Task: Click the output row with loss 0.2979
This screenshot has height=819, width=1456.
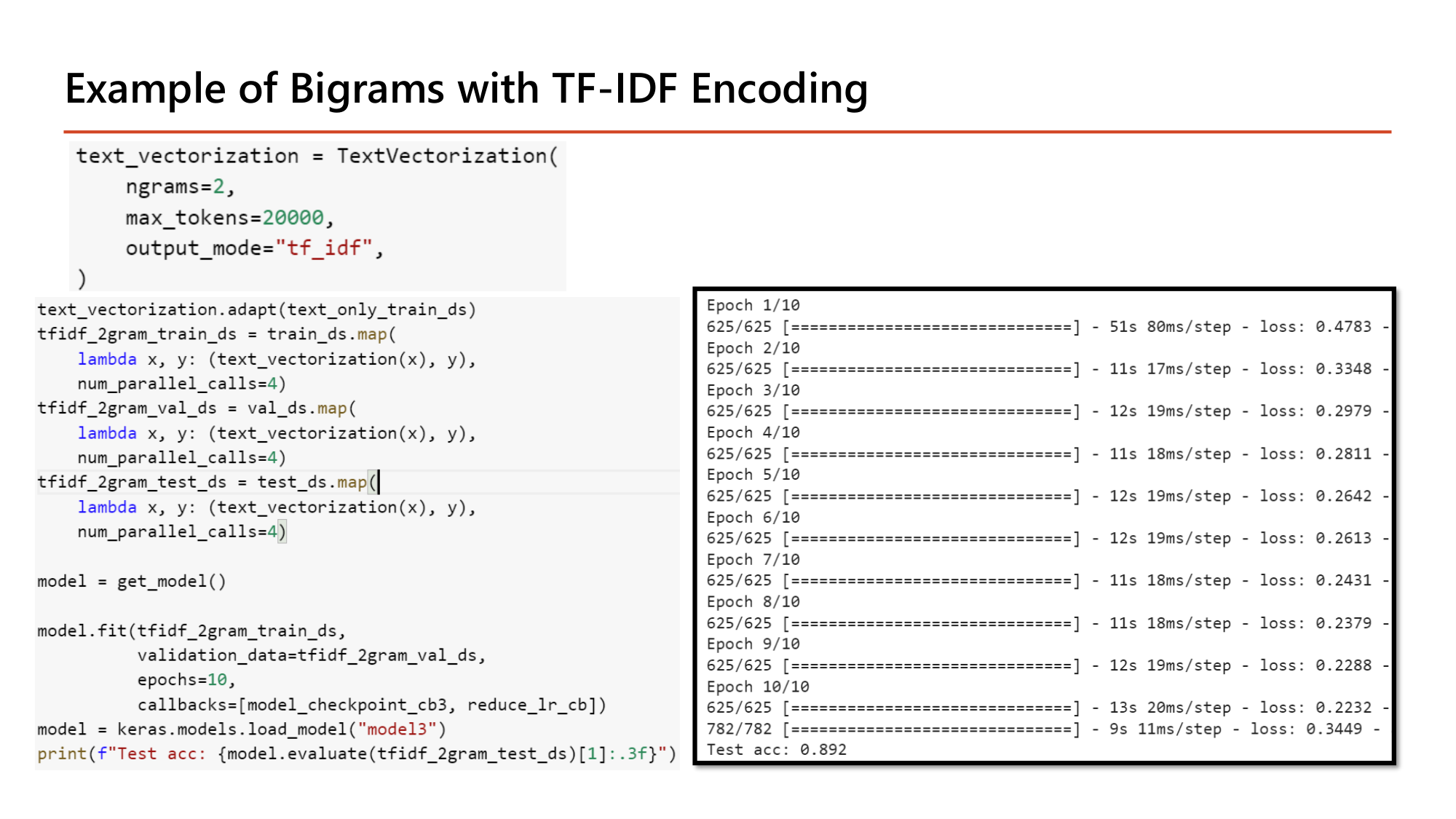Action: pyautogui.click(x=1047, y=411)
